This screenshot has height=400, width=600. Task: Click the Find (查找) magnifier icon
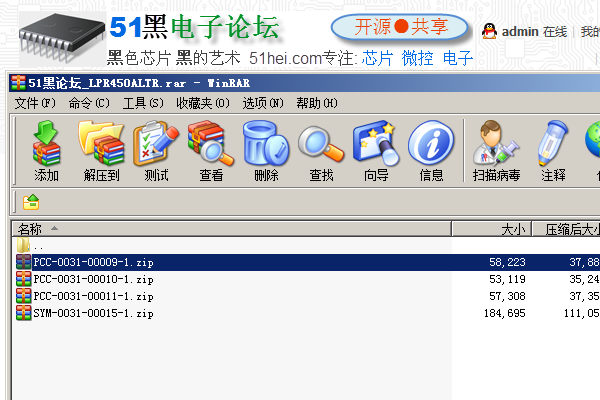coord(321,144)
